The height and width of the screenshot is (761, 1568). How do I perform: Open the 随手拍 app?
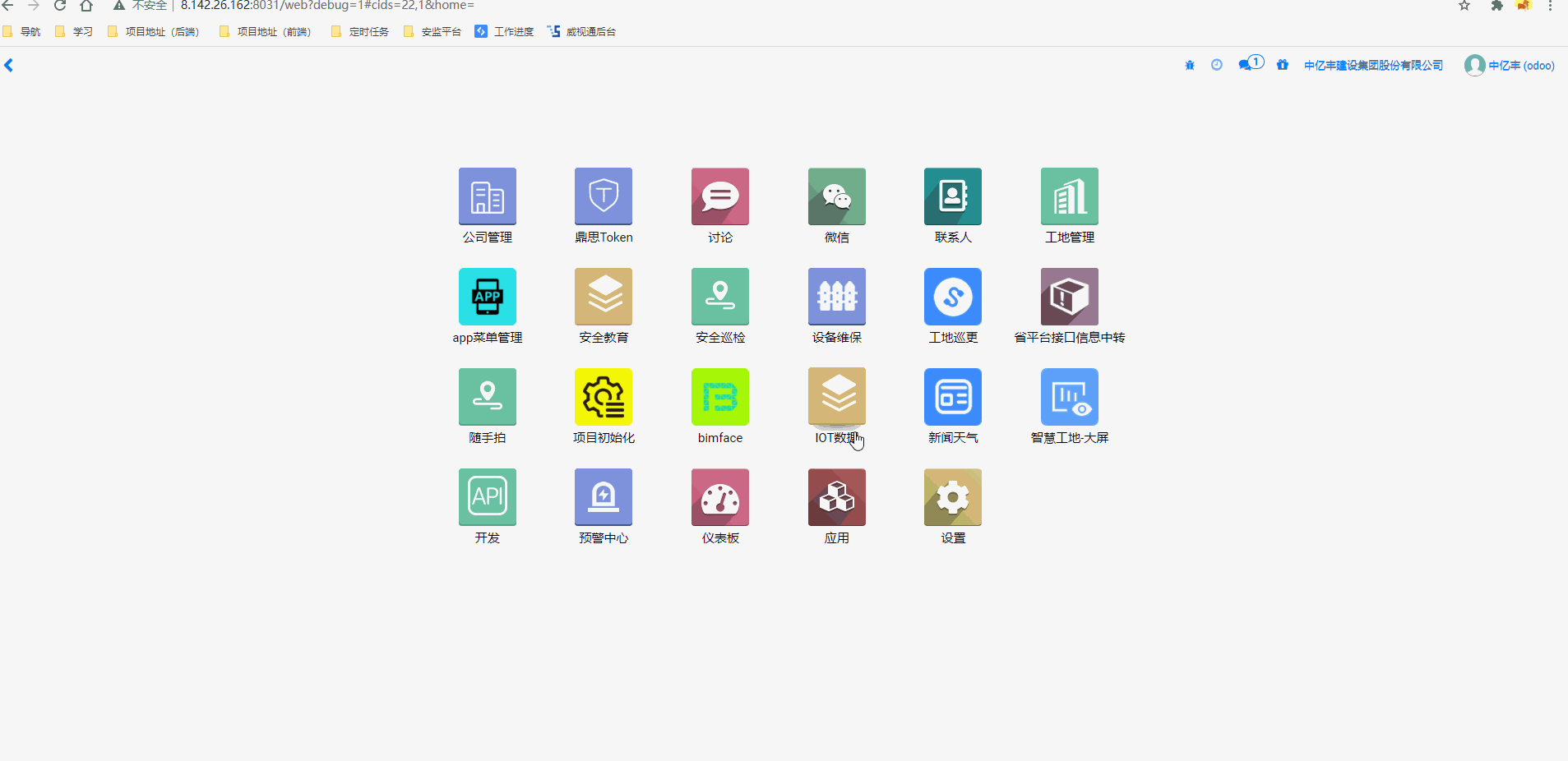(x=487, y=397)
